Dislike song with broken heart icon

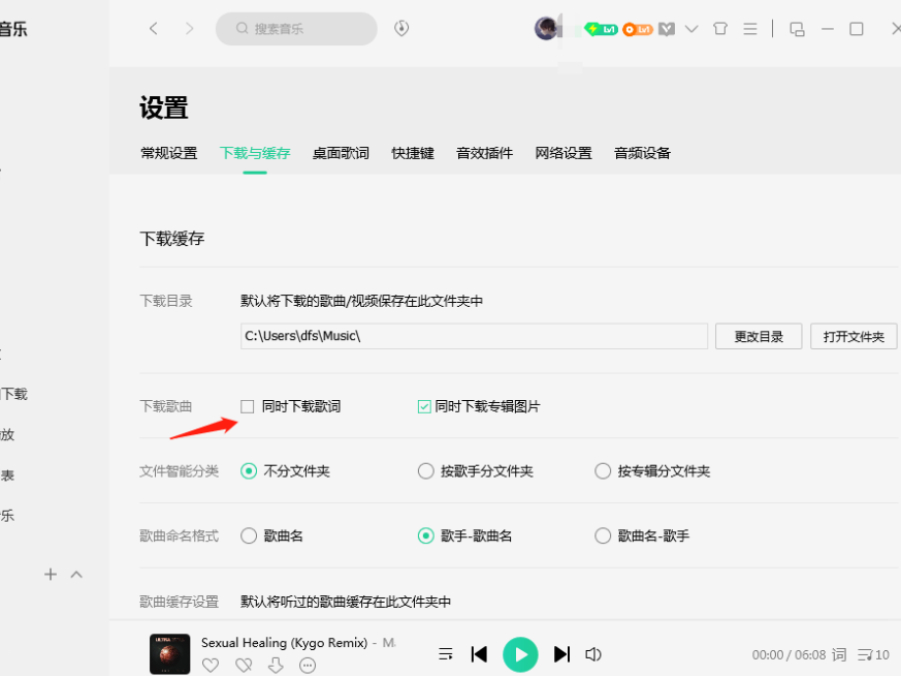pos(244,665)
